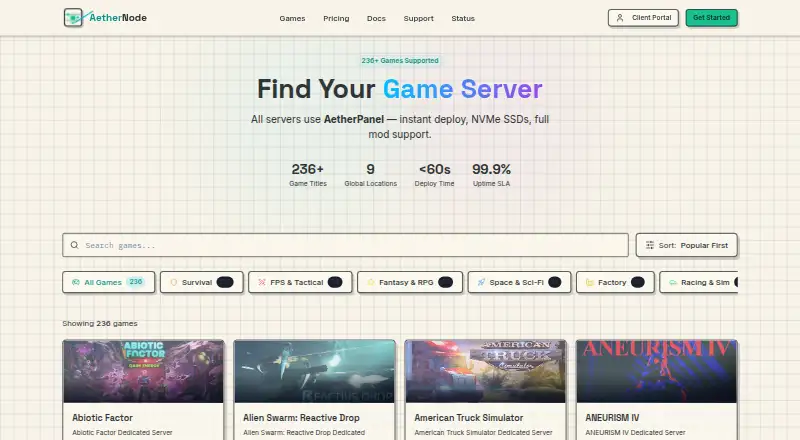Image resolution: width=800 pixels, height=440 pixels.
Task: Filter by Factory category
Action: 615,282
